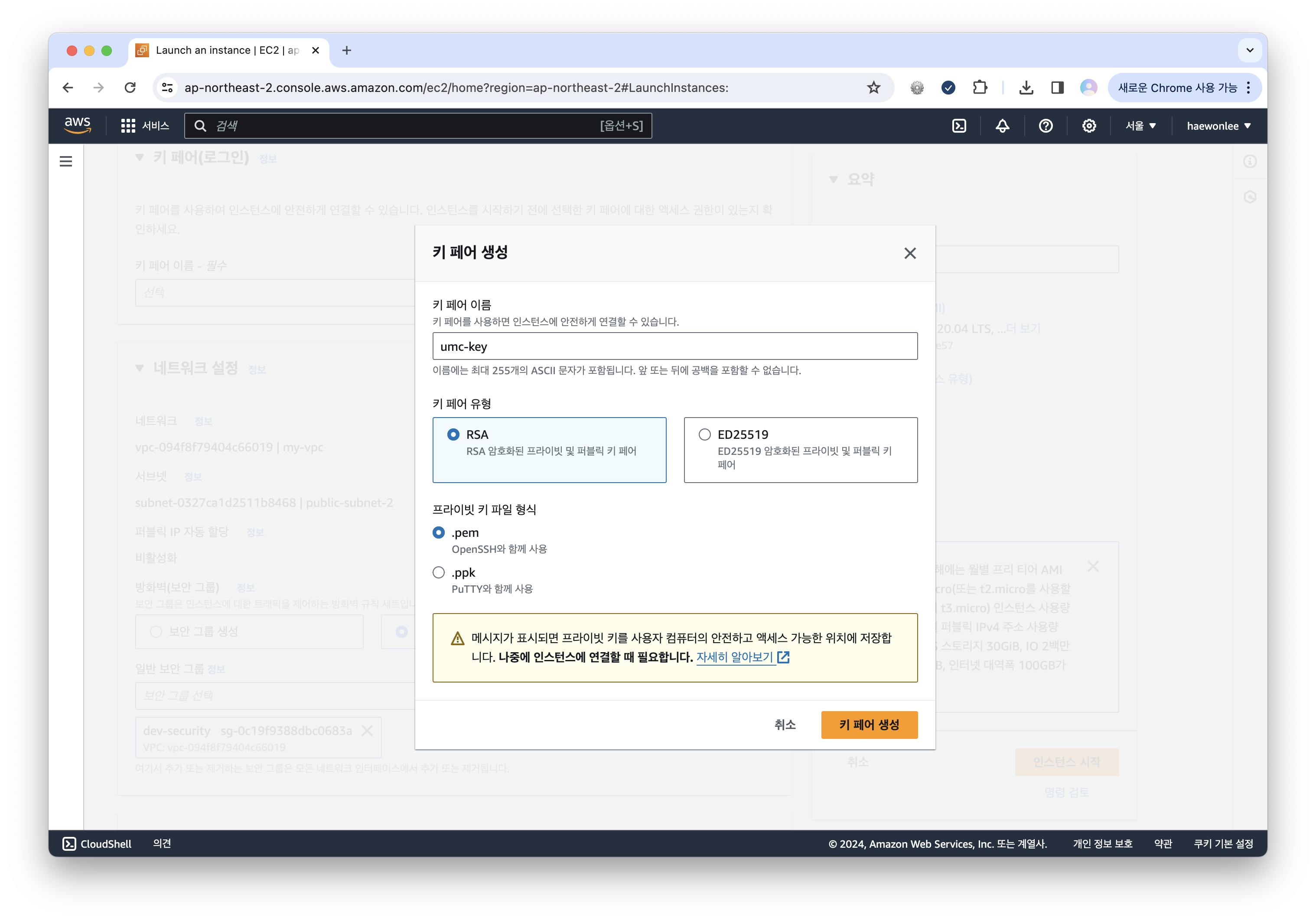Image resolution: width=1316 pixels, height=921 pixels.
Task: Click the AWS logo in the navigation bar
Action: click(78, 126)
